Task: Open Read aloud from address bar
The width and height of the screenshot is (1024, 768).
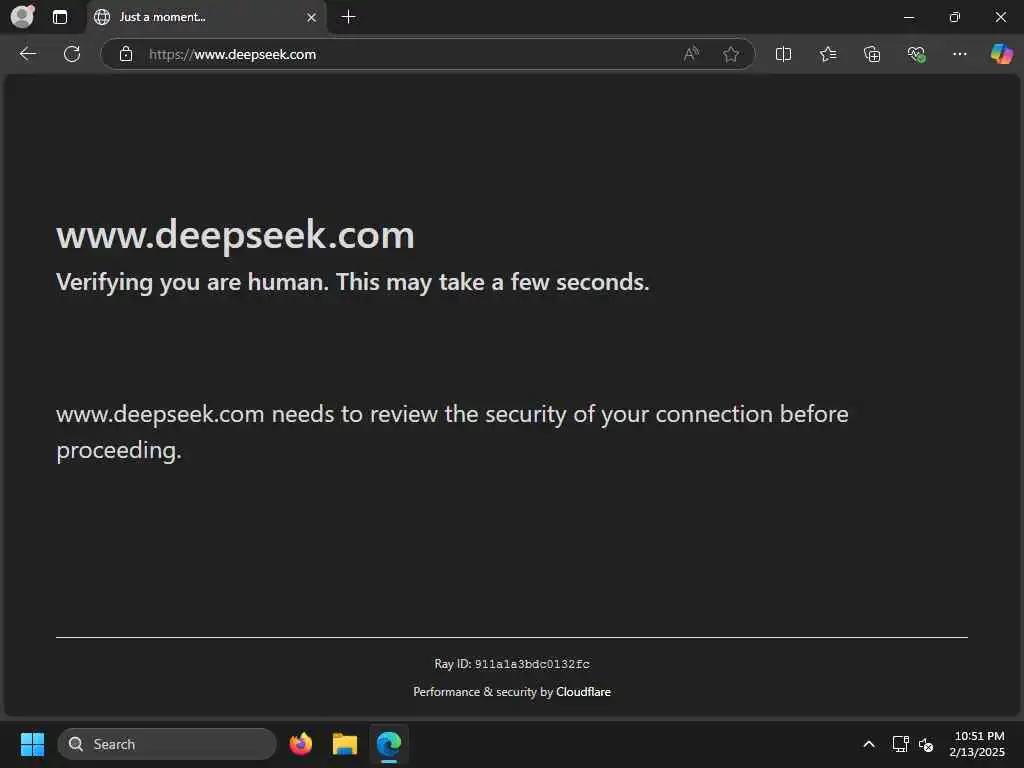Action: [691, 54]
